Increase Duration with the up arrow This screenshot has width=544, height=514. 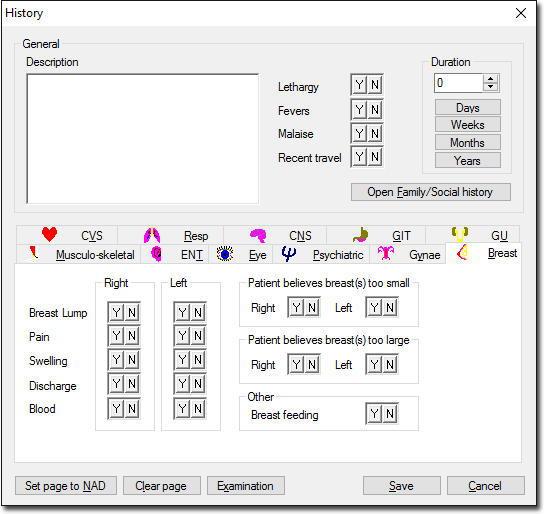[x=491, y=79]
